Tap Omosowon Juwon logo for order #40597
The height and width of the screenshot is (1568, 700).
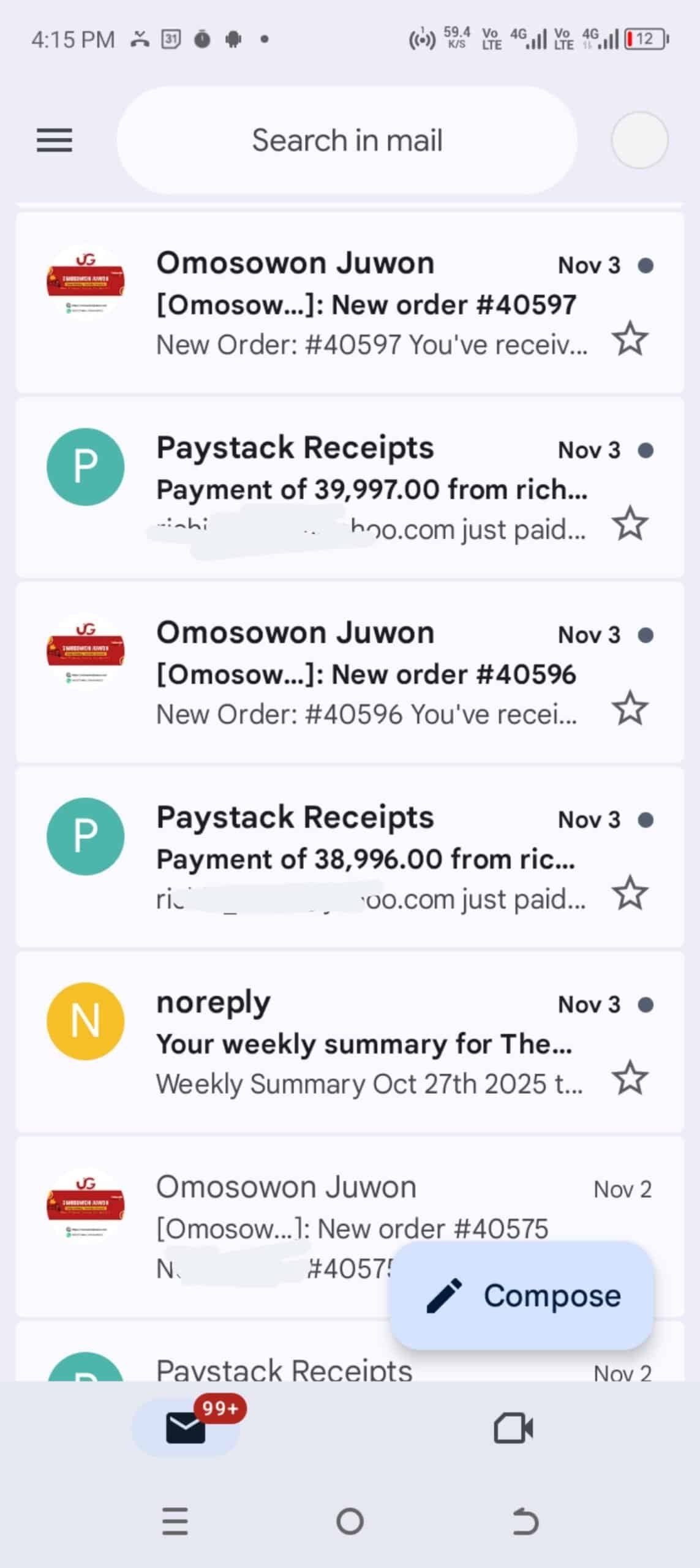[x=86, y=282]
